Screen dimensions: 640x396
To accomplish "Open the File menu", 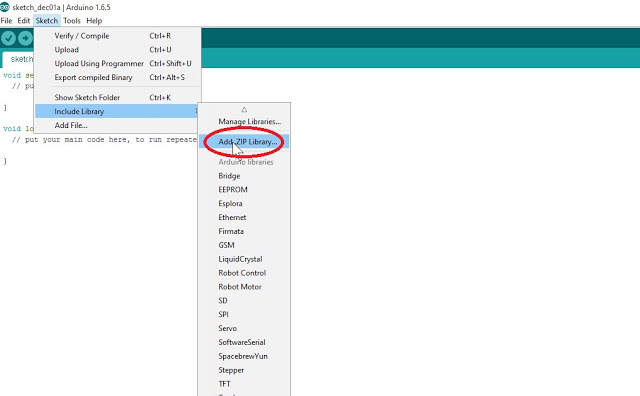I will [x=6, y=20].
